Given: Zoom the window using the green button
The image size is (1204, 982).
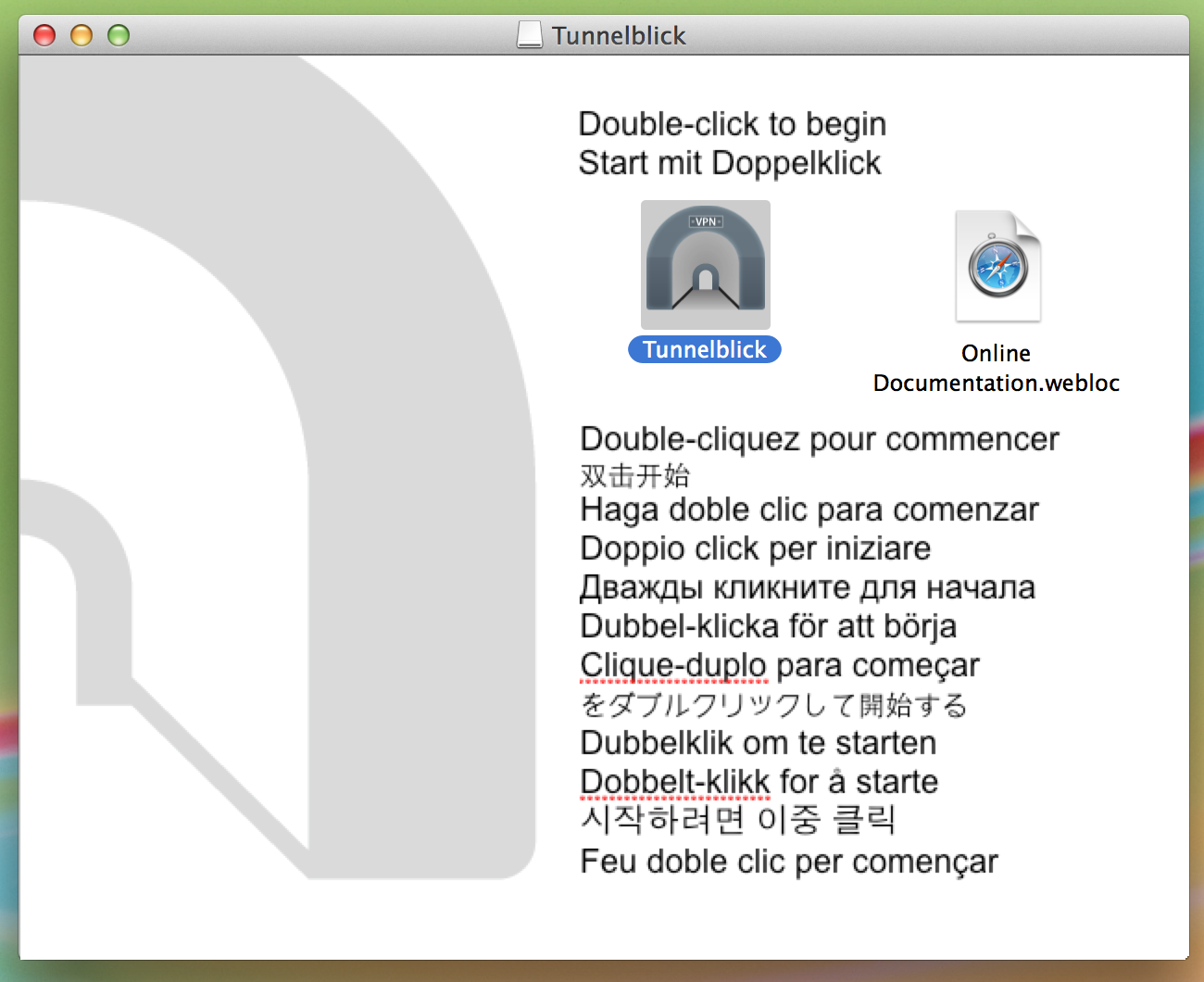Looking at the screenshot, I should click(119, 35).
